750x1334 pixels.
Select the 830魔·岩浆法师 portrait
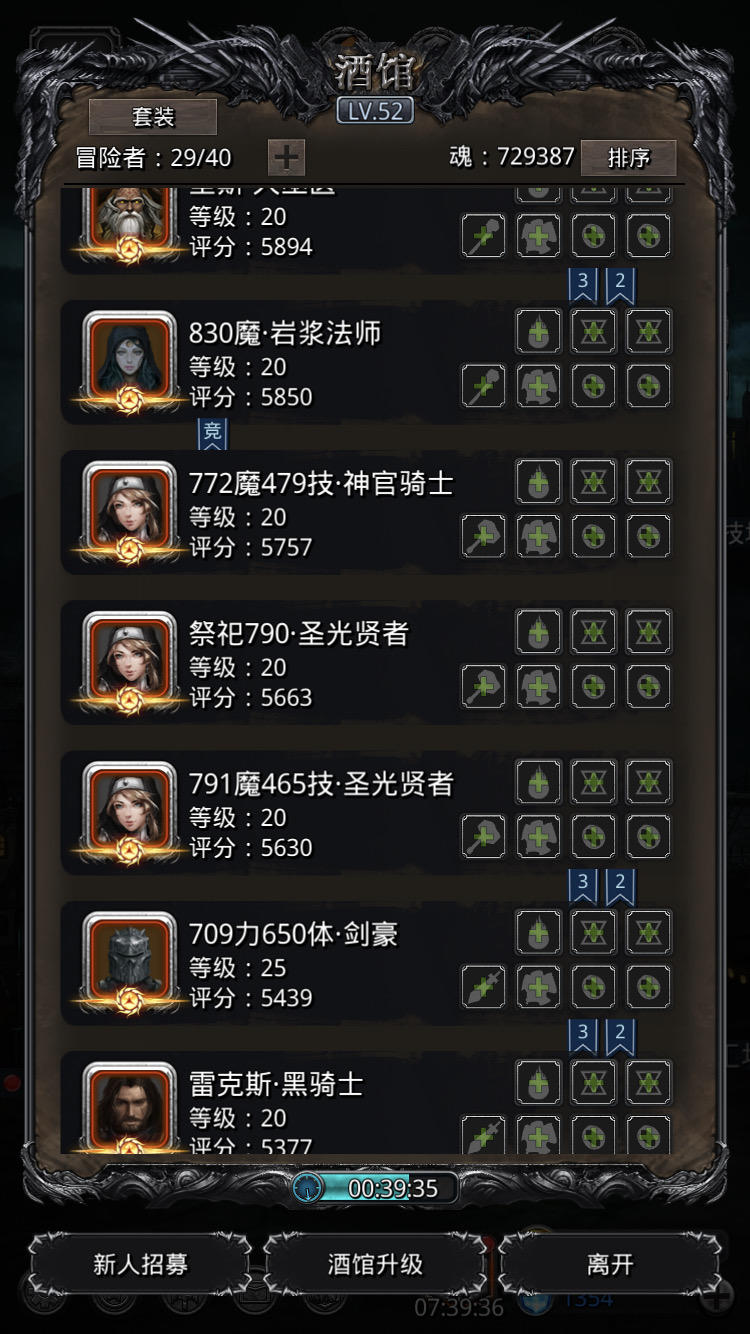(129, 358)
